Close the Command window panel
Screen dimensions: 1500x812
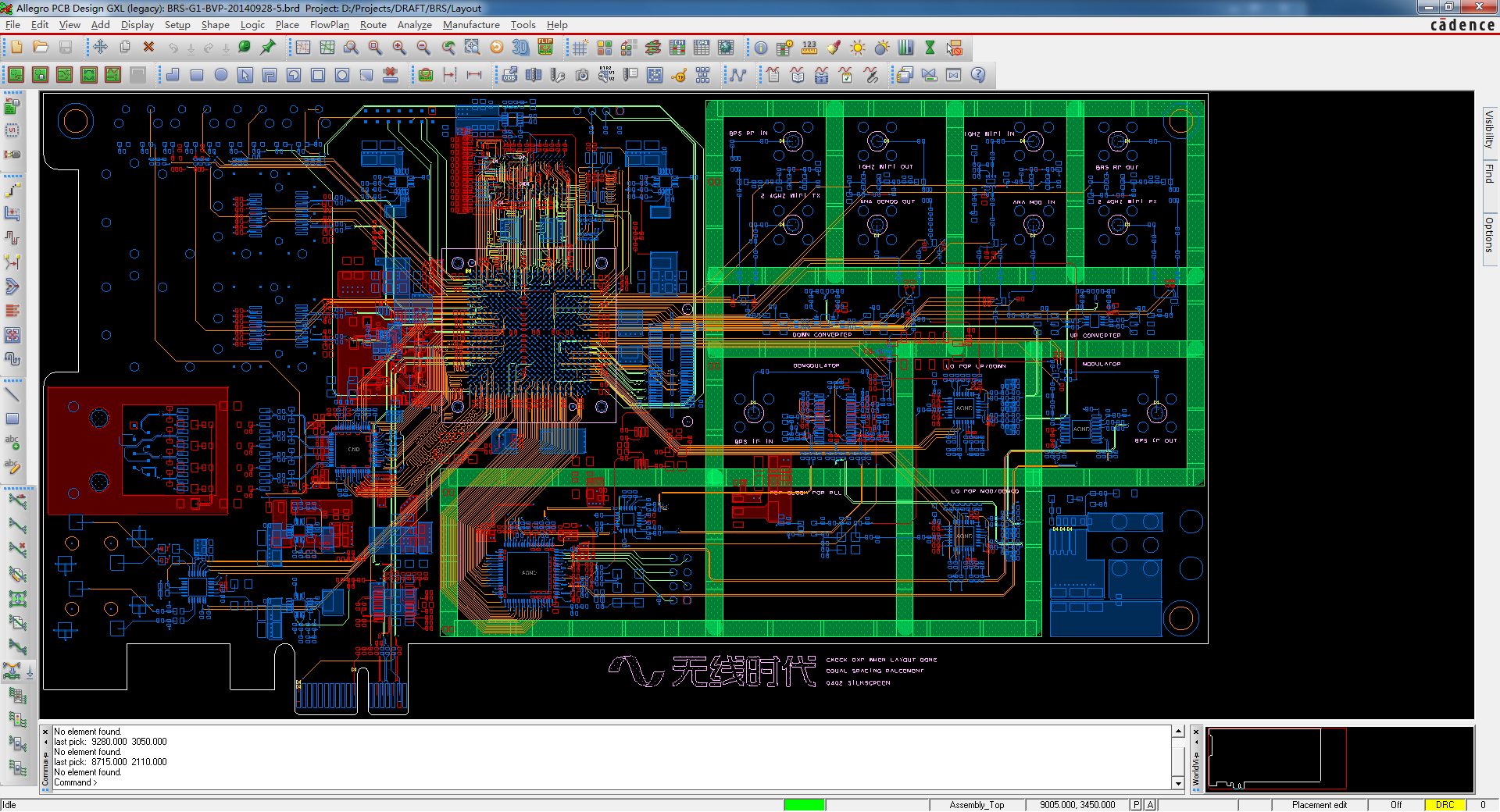pyautogui.click(x=45, y=732)
